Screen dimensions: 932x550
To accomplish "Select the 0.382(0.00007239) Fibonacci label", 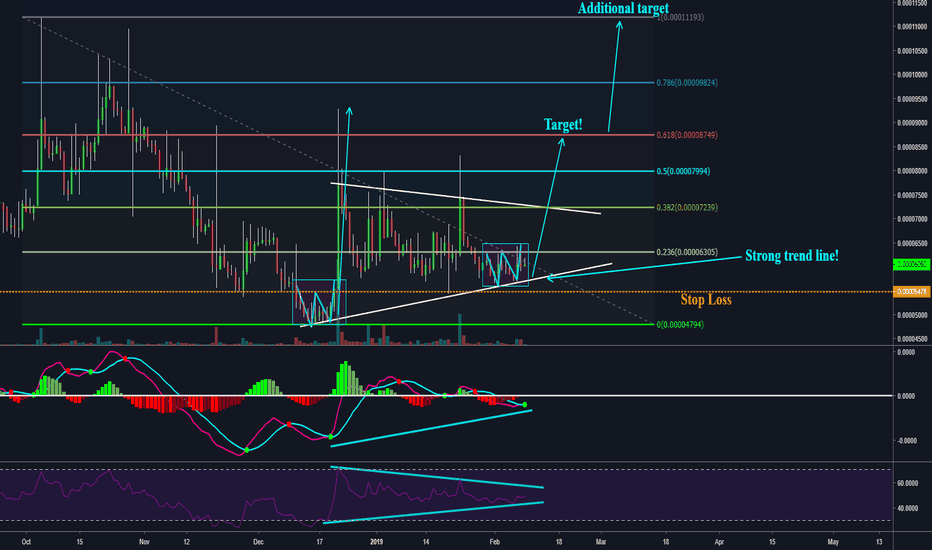I will tap(687, 208).
